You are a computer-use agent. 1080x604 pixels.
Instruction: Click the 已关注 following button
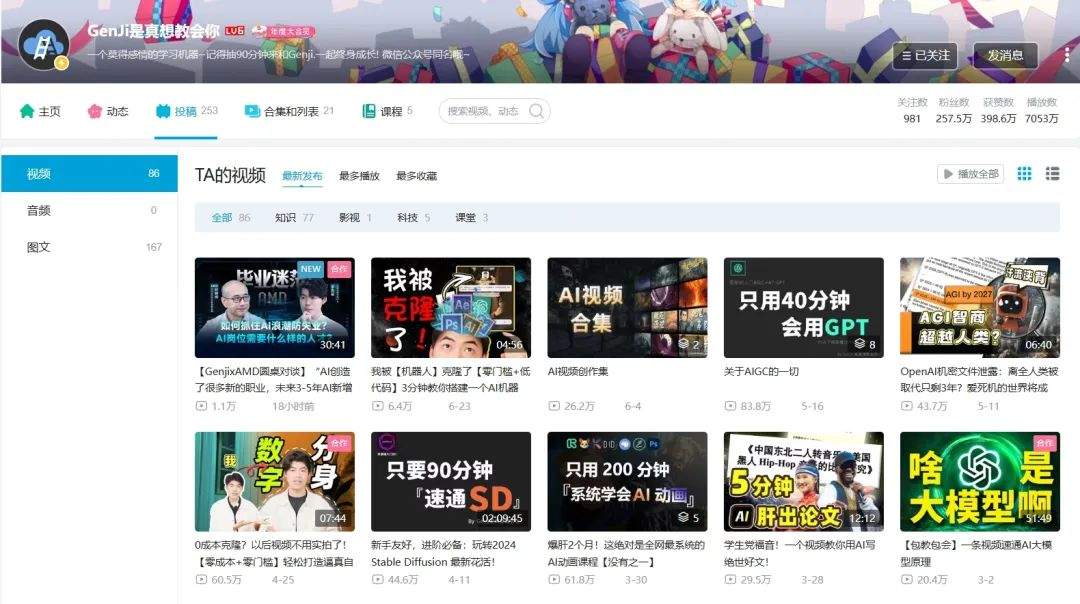click(x=926, y=56)
